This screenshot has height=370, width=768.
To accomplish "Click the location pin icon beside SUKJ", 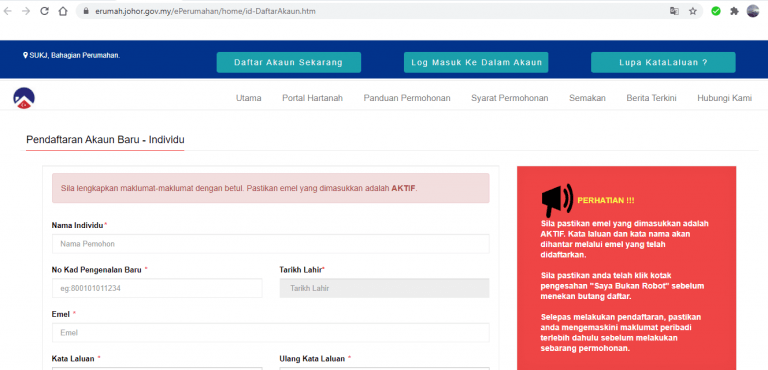I will coord(25,55).
